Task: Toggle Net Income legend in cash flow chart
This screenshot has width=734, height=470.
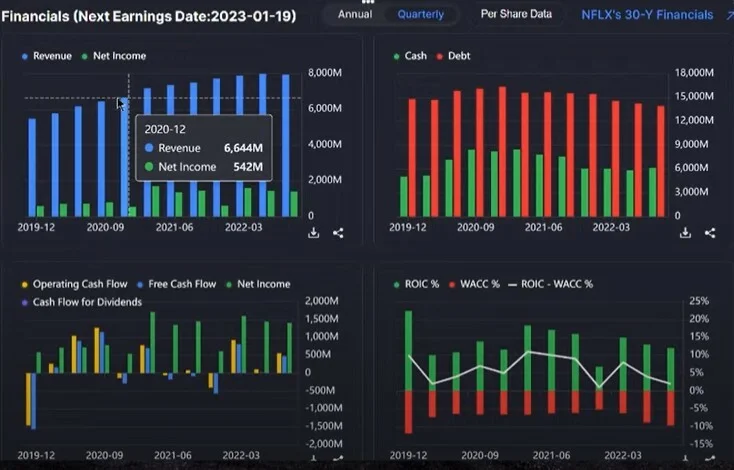Action: coord(258,284)
